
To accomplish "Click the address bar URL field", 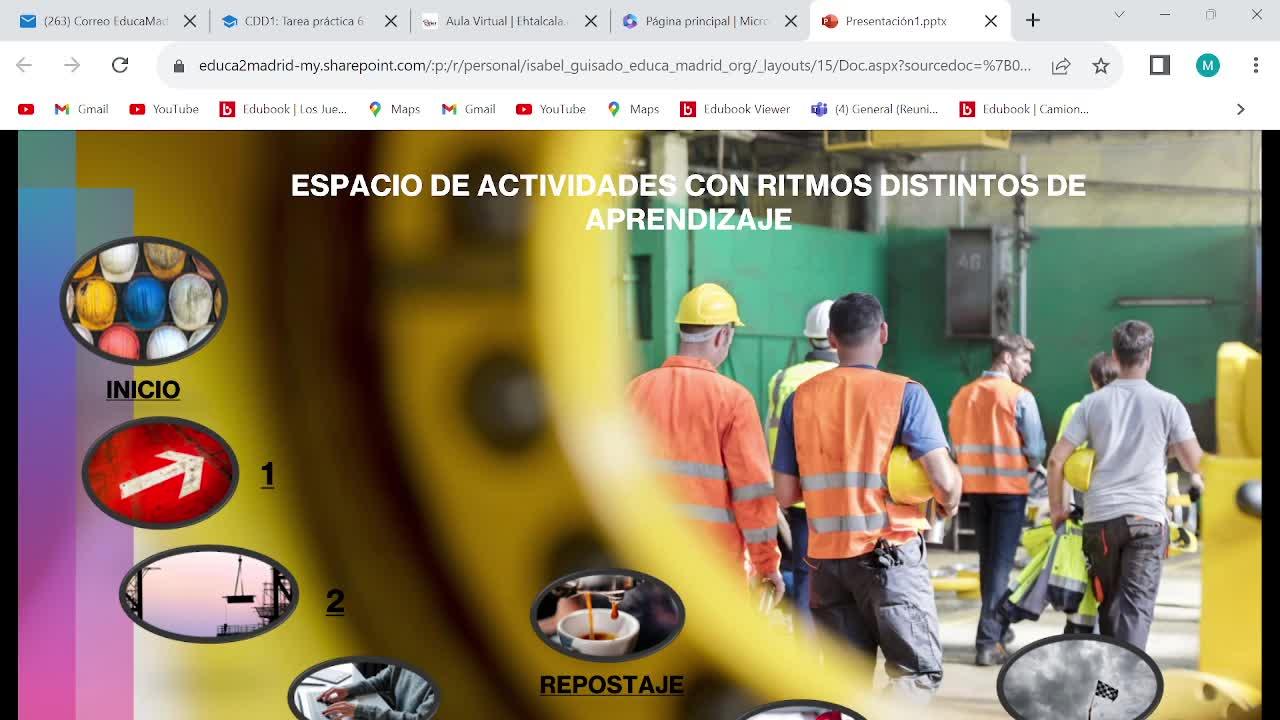I will coord(614,66).
